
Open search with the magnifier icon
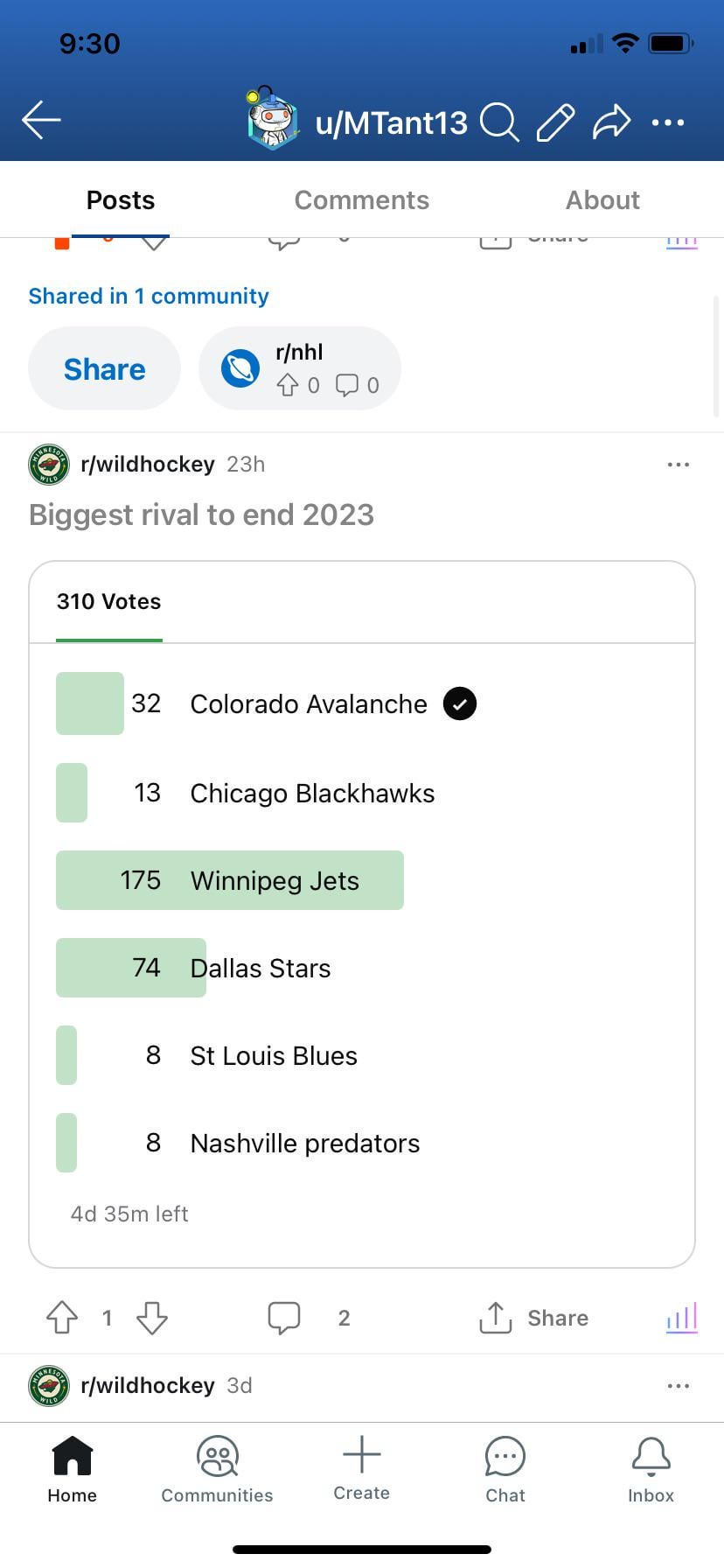tap(499, 122)
